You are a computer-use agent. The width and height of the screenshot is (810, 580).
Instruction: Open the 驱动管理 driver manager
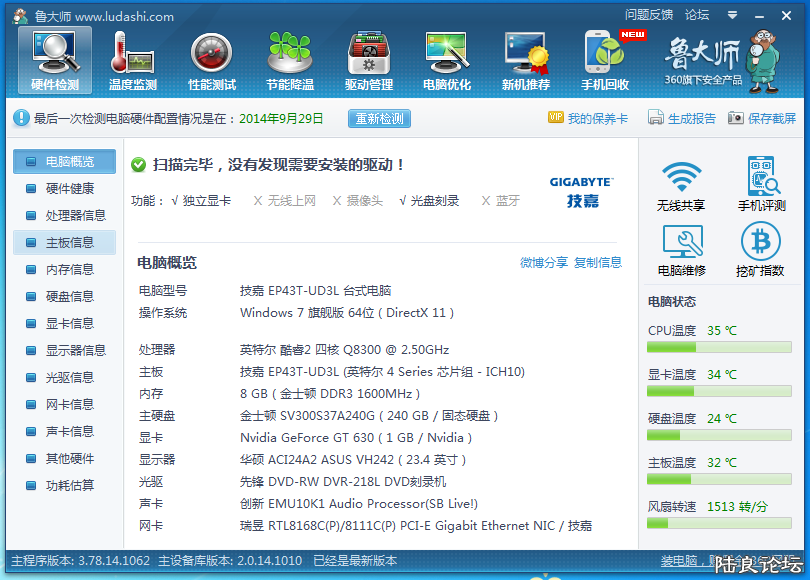point(367,58)
